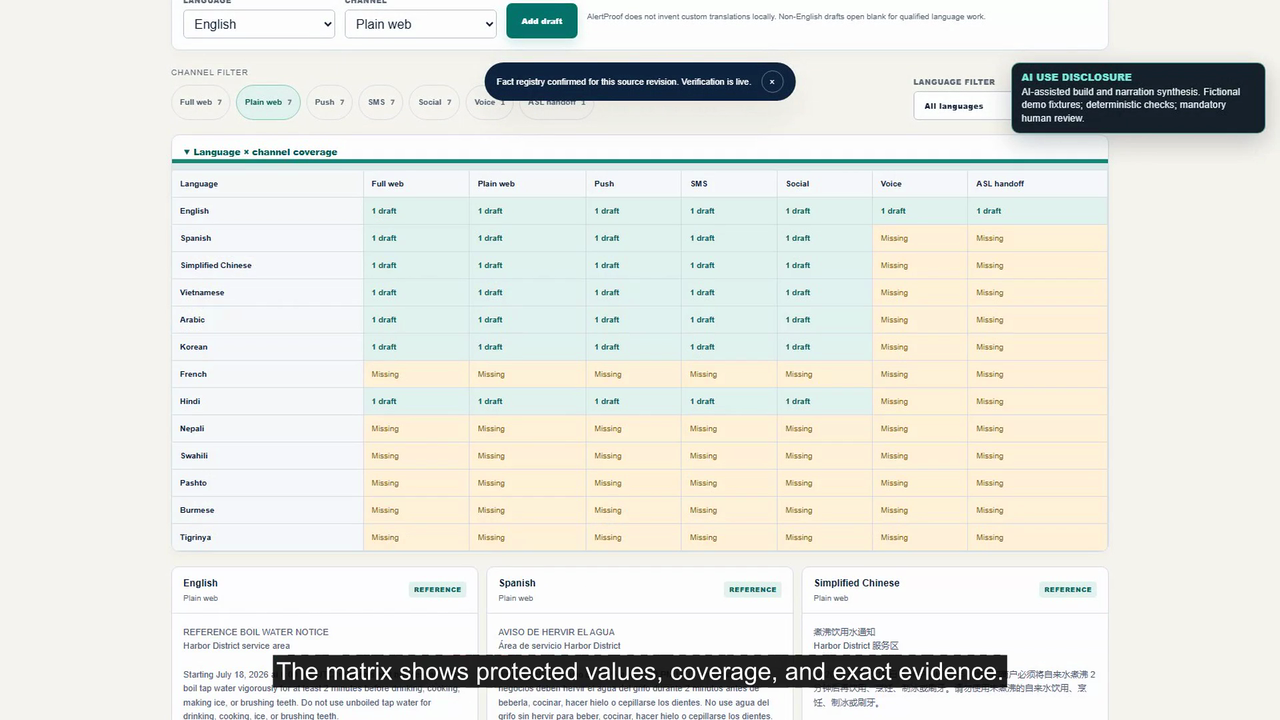
Task: Click the French Full web Missing cell
Action: tap(416, 374)
